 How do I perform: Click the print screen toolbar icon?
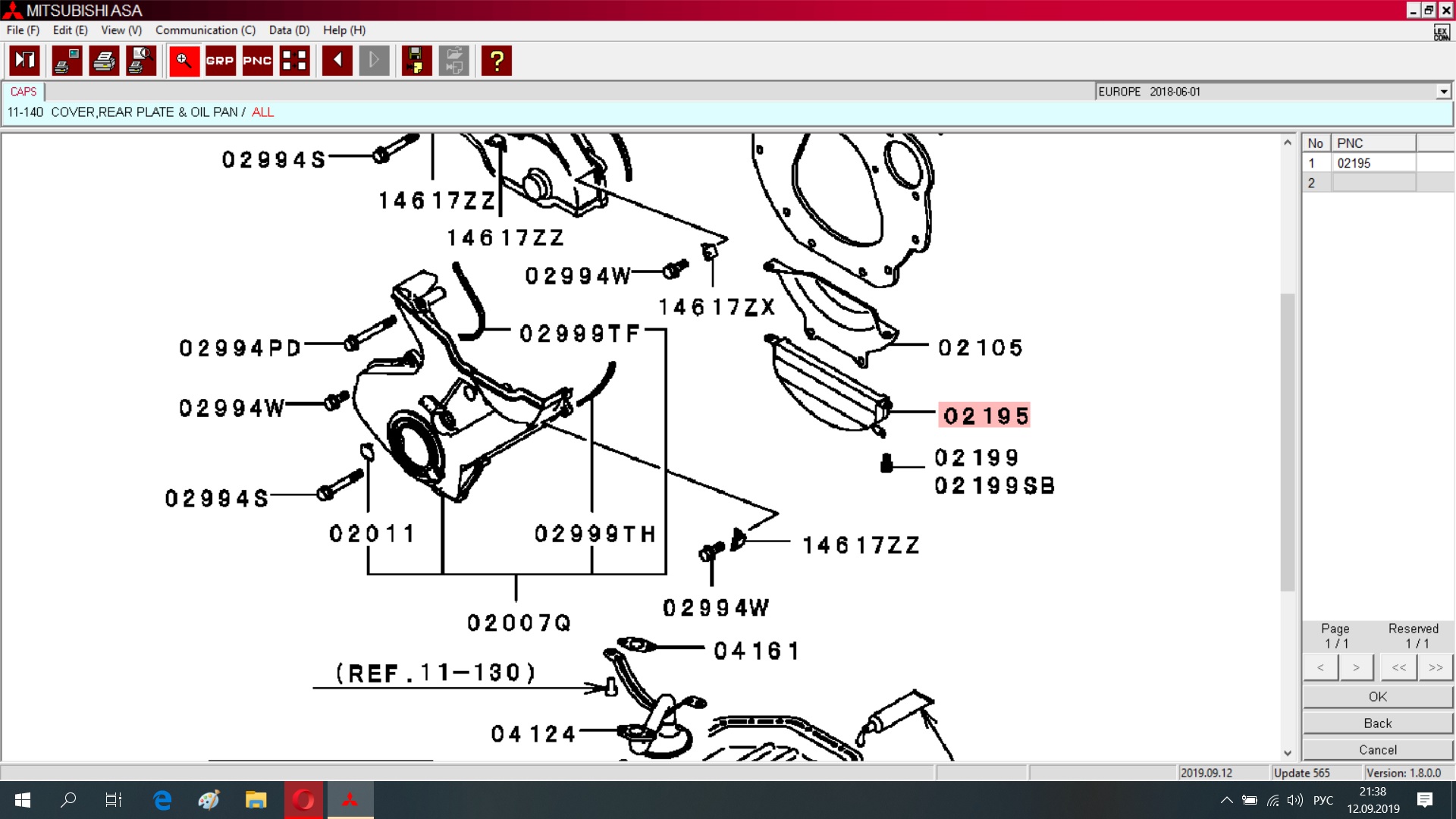click(x=67, y=61)
